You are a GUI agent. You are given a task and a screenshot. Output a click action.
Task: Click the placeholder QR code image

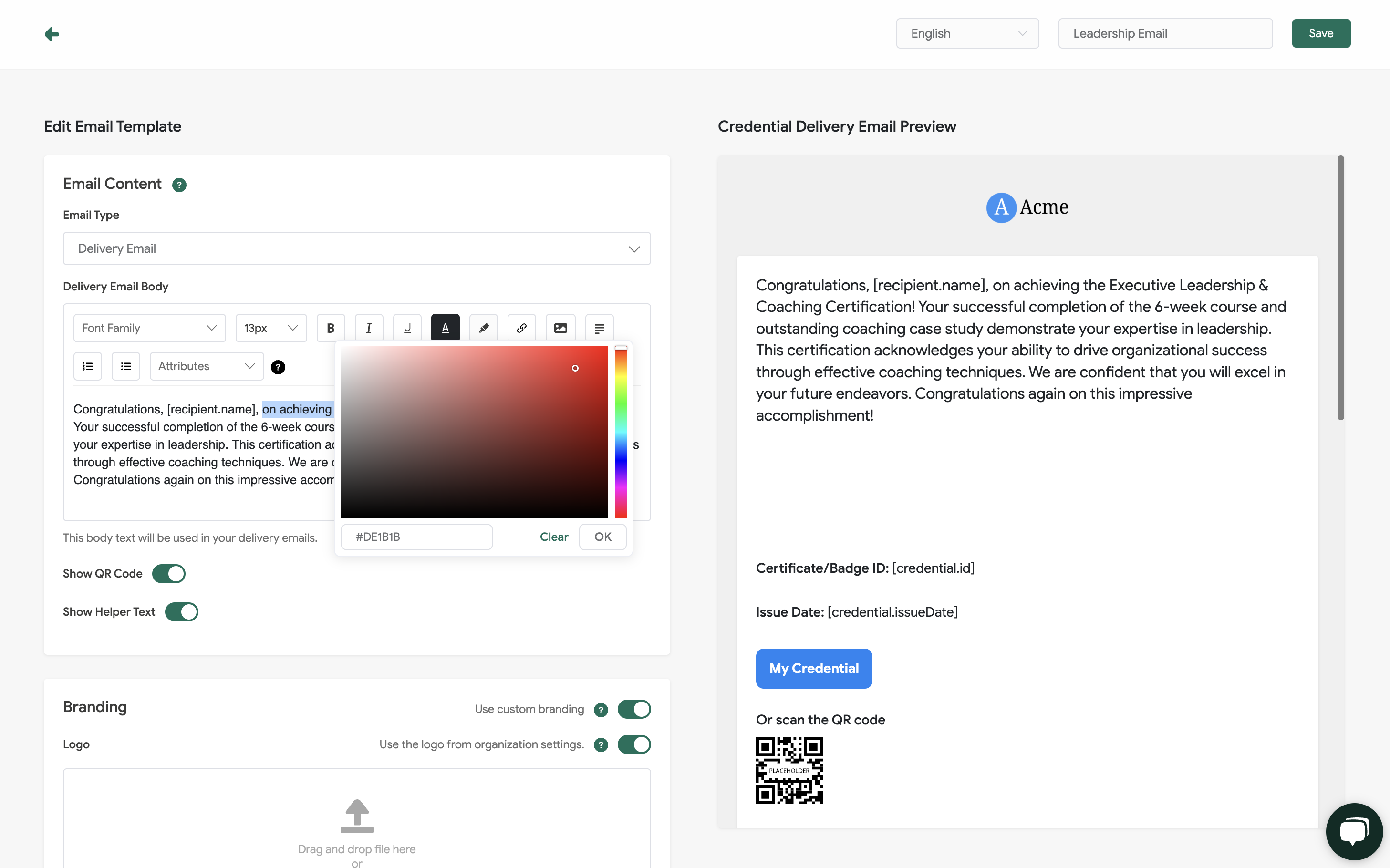point(789,770)
